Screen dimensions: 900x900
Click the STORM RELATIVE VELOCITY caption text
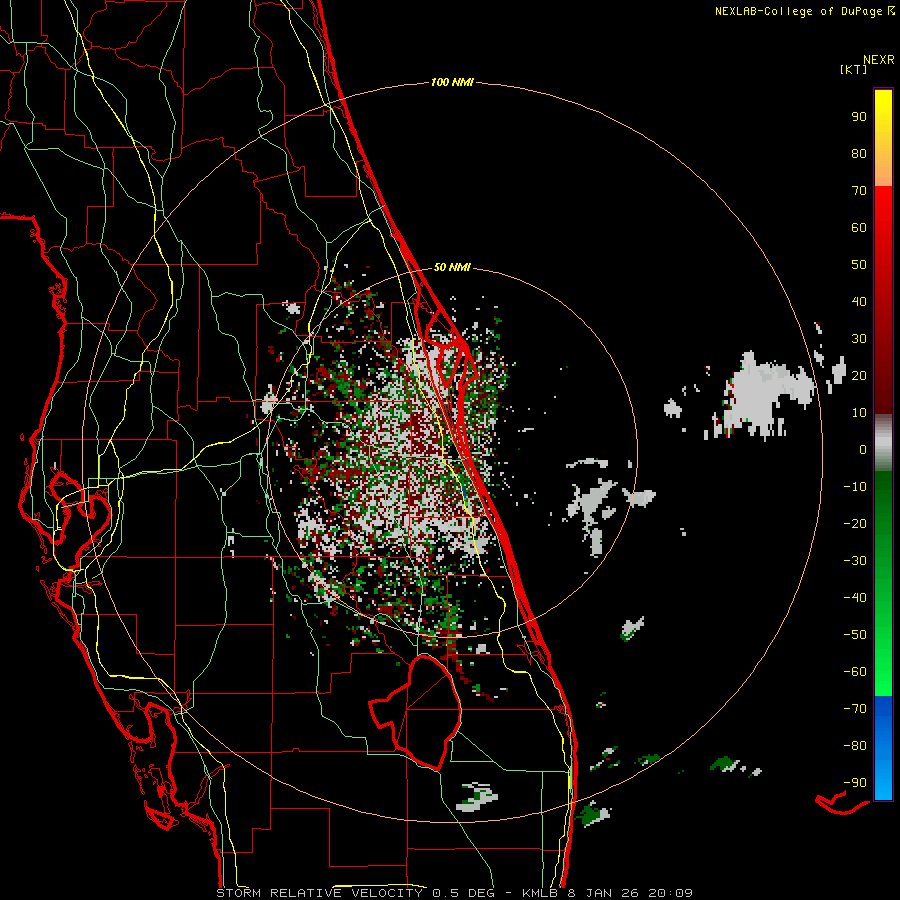(x=322, y=893)
